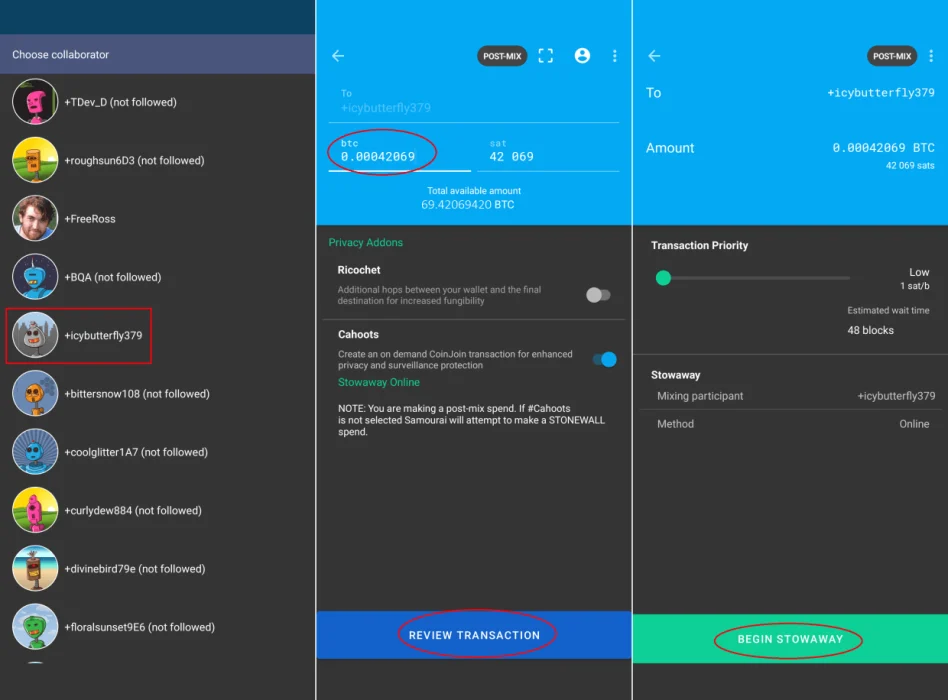Enable the Ricochet toggle
Viewport: 948px width, 700px height.
pos(598,295)
